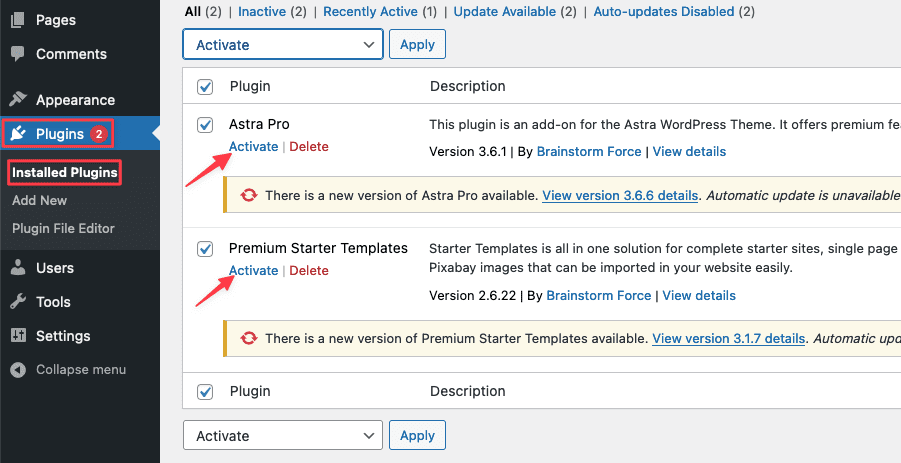Activate the Astra Pro plugin

coord(253,147)
